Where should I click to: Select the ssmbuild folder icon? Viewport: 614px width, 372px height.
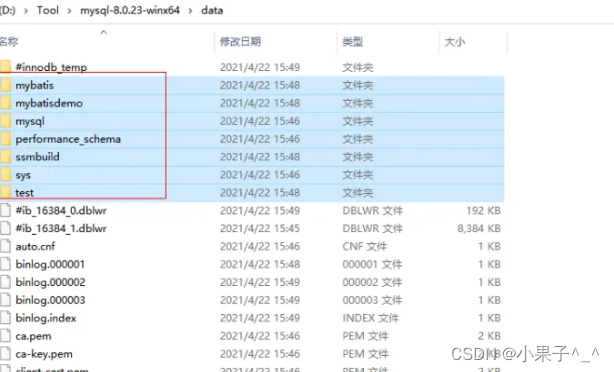click(x=5, y=157)
